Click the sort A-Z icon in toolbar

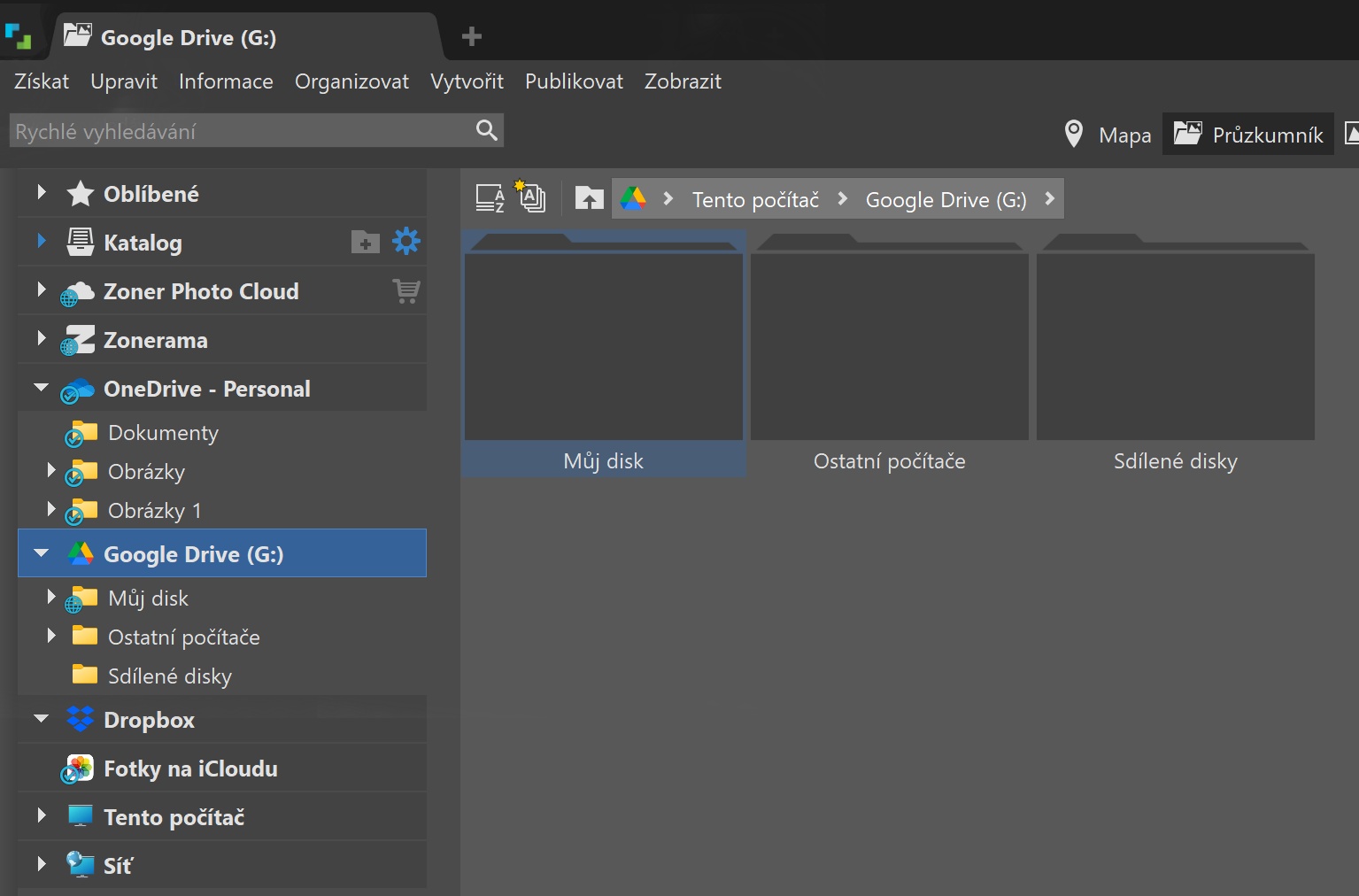490,198
